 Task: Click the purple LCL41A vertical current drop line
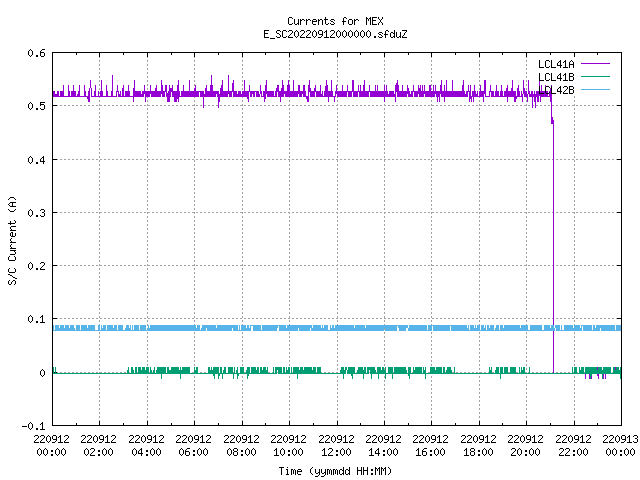point(553,245)
